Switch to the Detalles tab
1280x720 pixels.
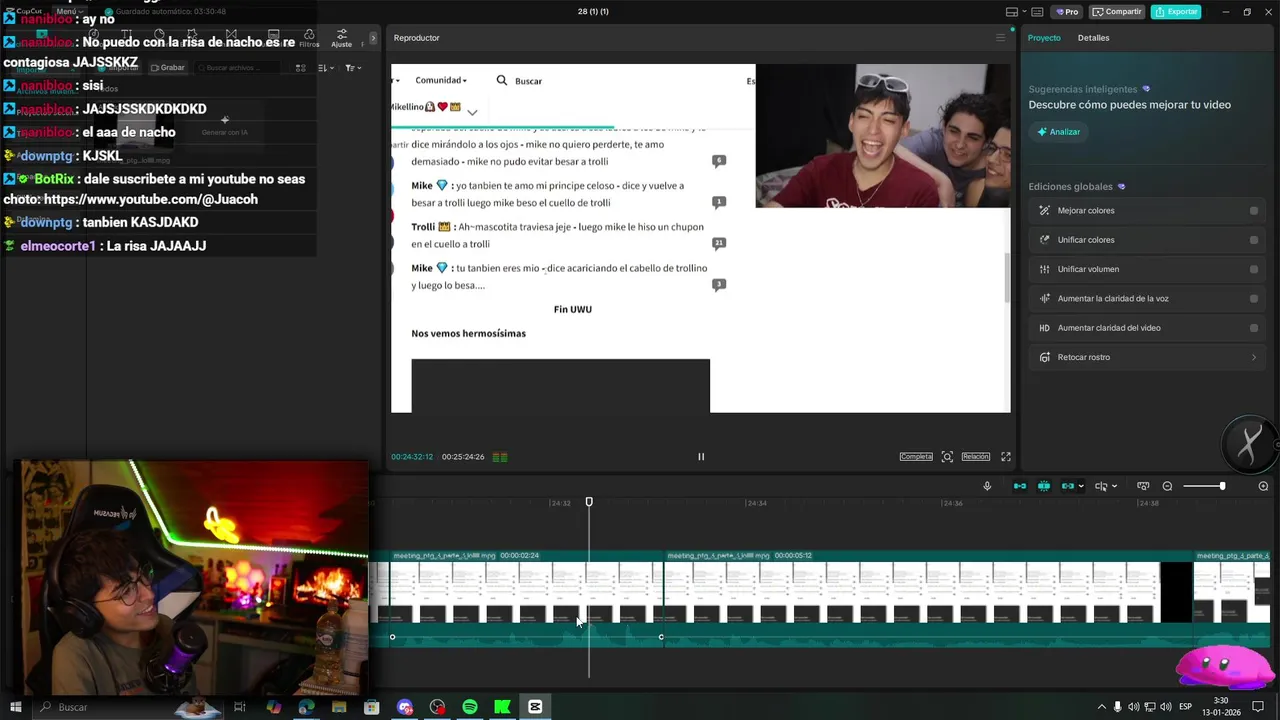pos(1093,38)
